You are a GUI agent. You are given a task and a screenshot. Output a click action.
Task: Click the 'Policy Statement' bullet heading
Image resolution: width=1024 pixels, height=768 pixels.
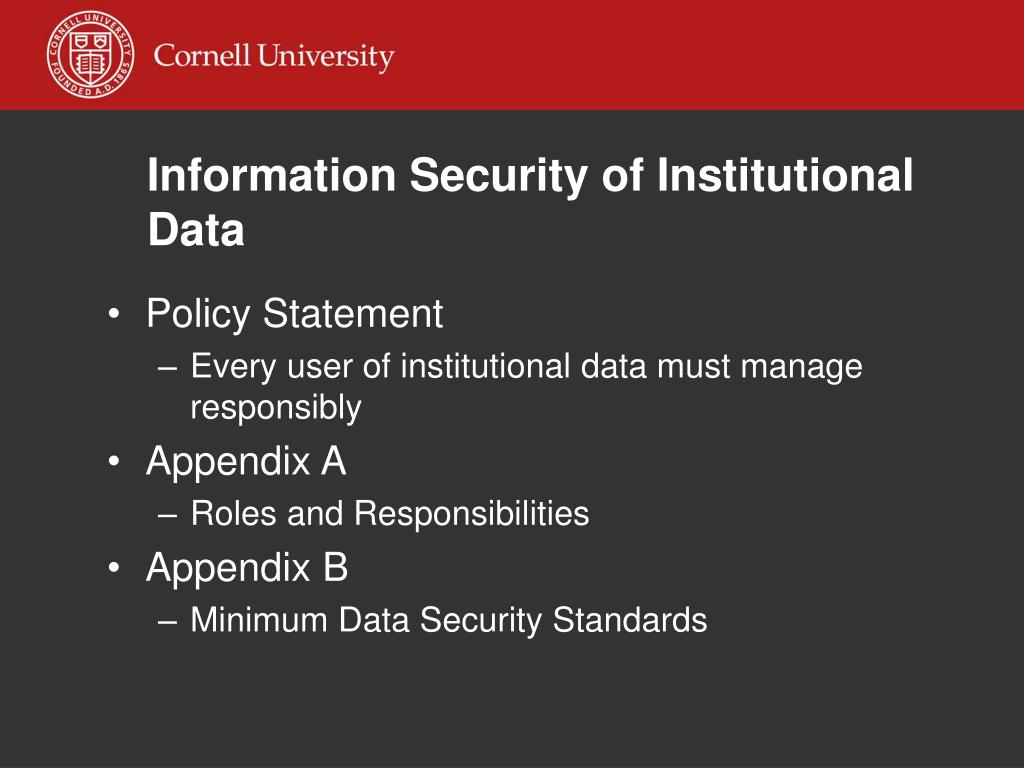click(295, 314)
